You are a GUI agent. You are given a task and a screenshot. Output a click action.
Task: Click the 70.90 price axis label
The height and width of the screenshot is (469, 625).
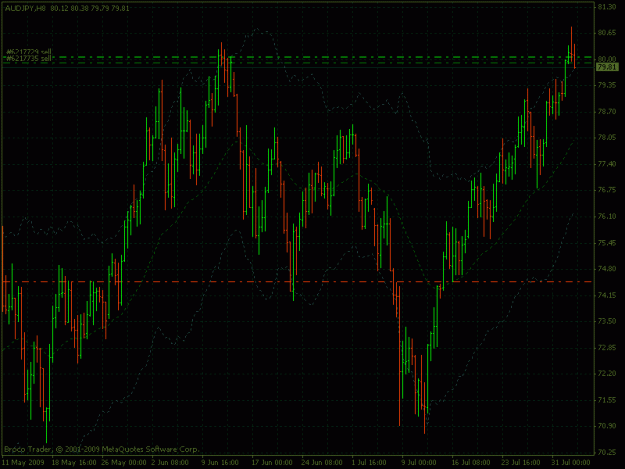tap(607, 426)
